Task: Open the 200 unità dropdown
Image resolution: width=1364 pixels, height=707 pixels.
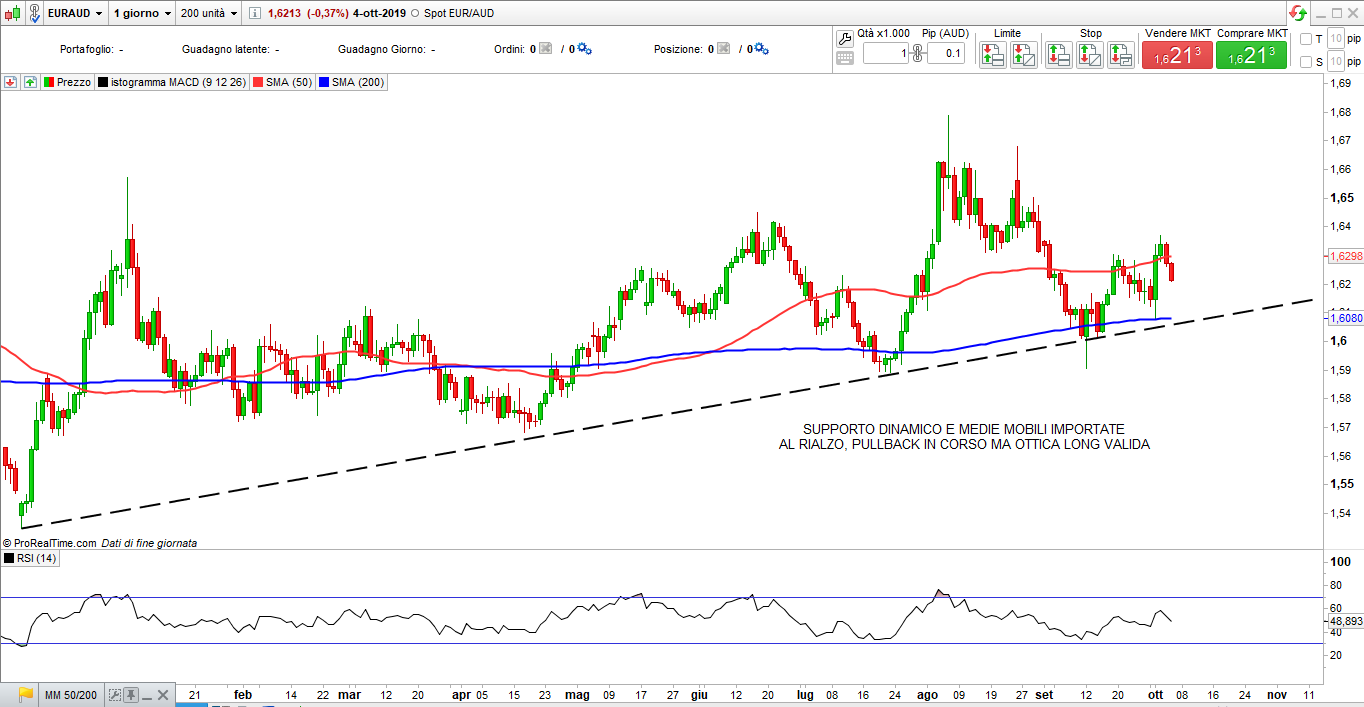Action: (x=209, y=13)
